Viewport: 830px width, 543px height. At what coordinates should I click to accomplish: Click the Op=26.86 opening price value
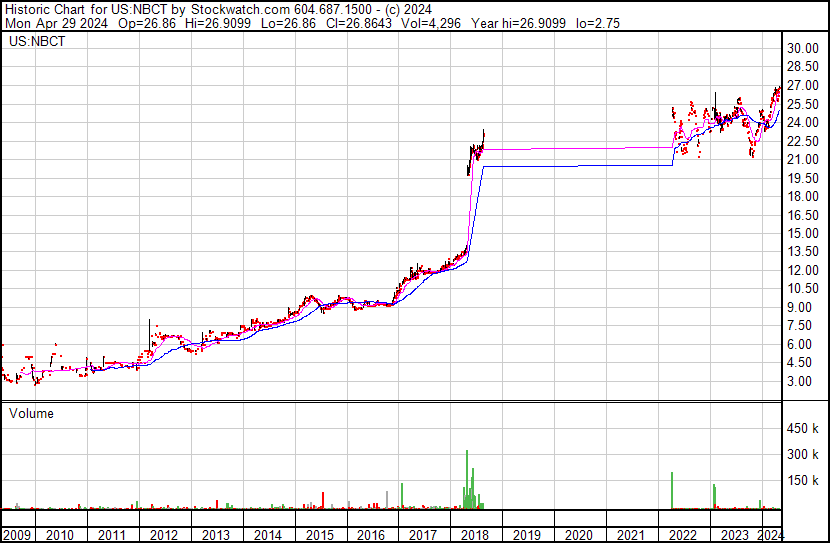pos(147,23)
